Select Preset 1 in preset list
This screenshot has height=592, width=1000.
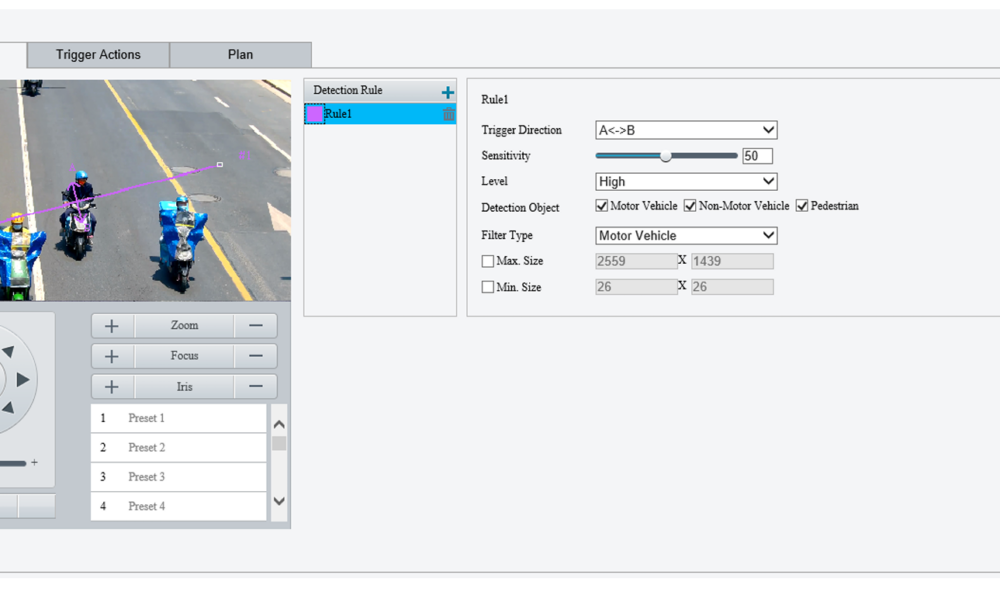(x=179, y=418)
